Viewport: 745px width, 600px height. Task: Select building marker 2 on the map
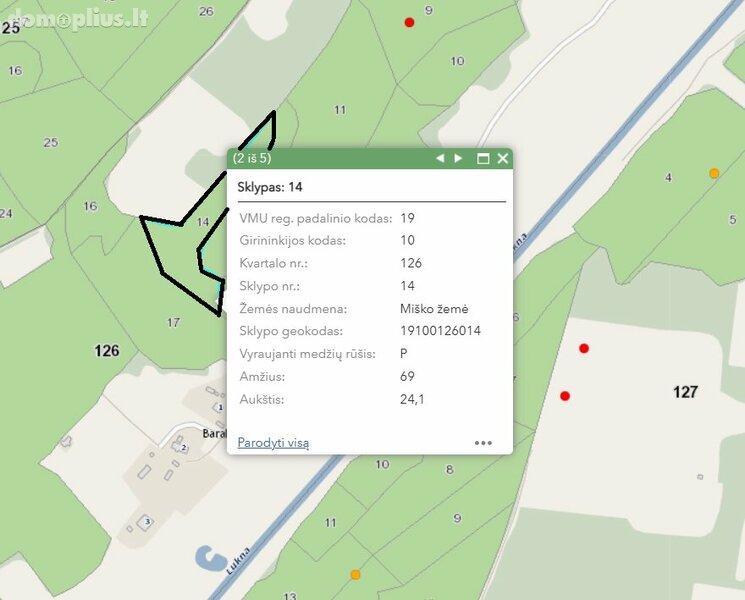(x=183, y=448)
